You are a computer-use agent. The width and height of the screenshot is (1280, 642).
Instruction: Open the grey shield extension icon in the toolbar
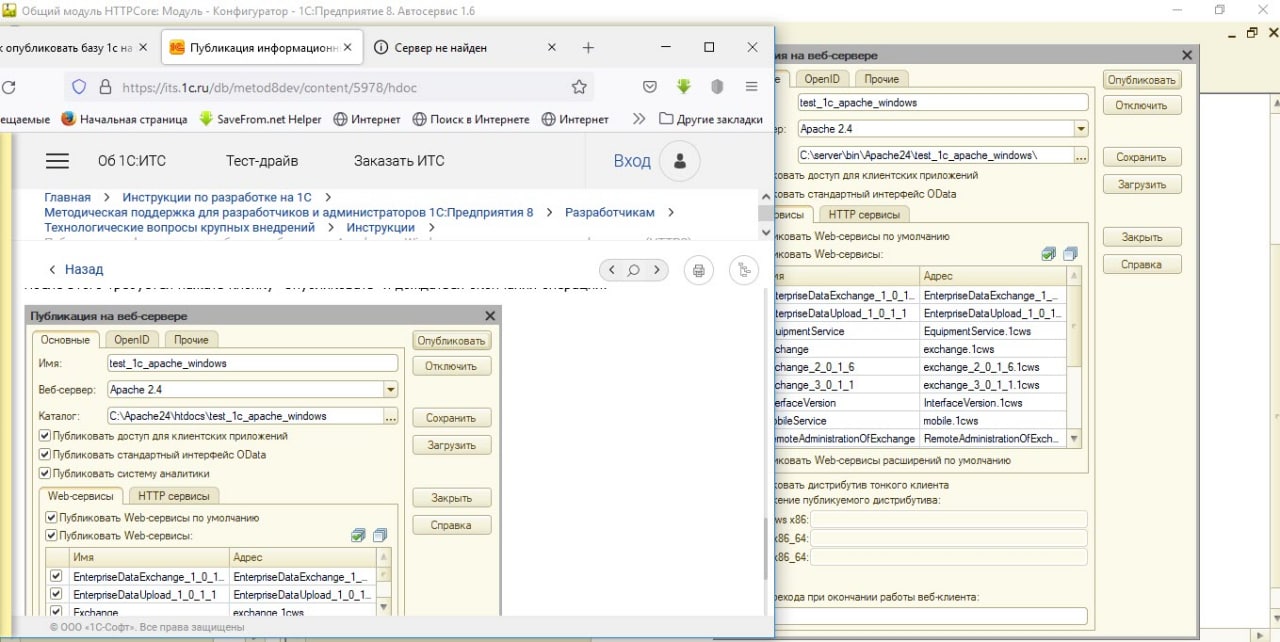click(717, 87)
